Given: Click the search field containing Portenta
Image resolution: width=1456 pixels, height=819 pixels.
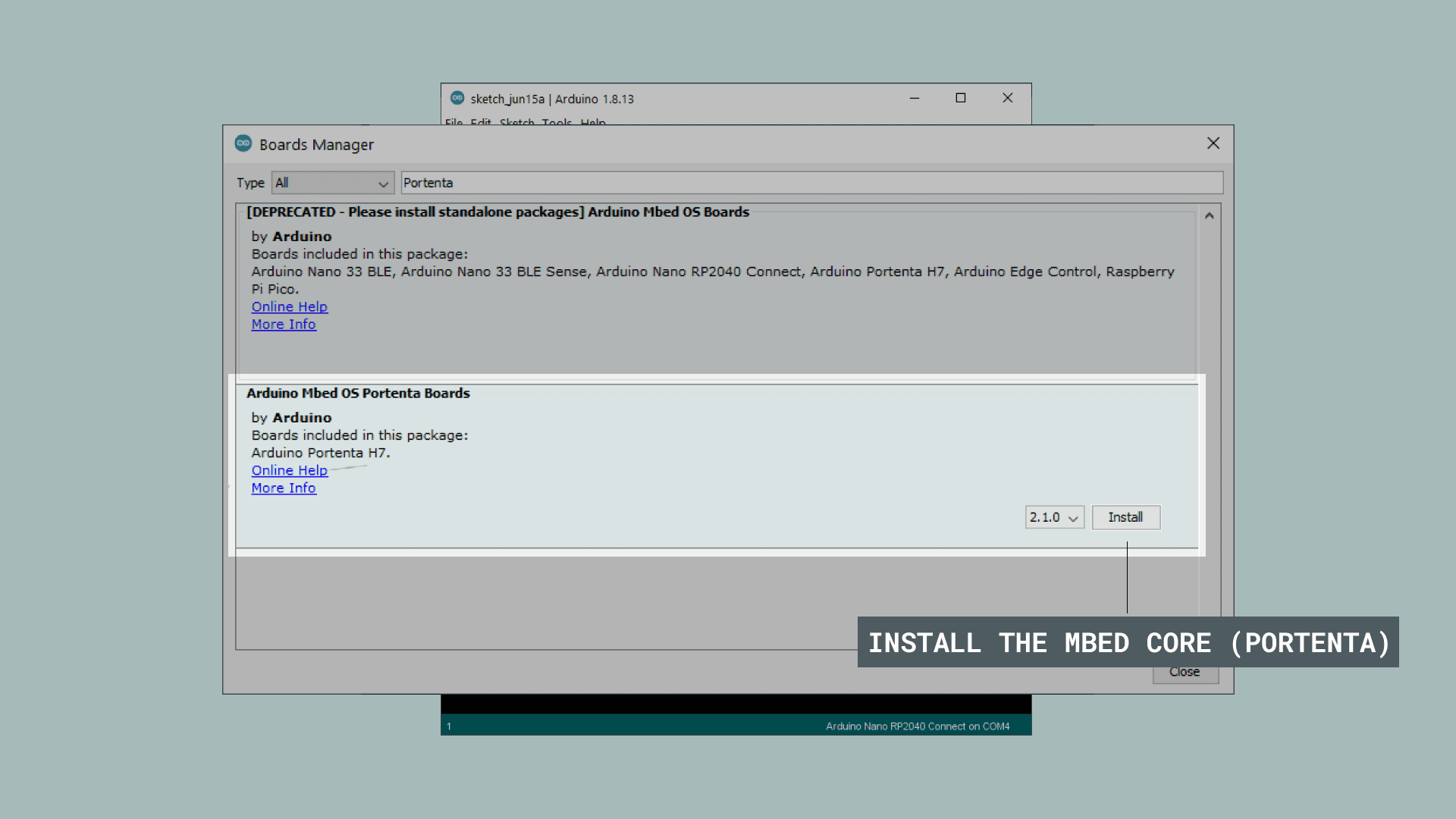Looking at the screenshot, I should (x=811, y=183).
